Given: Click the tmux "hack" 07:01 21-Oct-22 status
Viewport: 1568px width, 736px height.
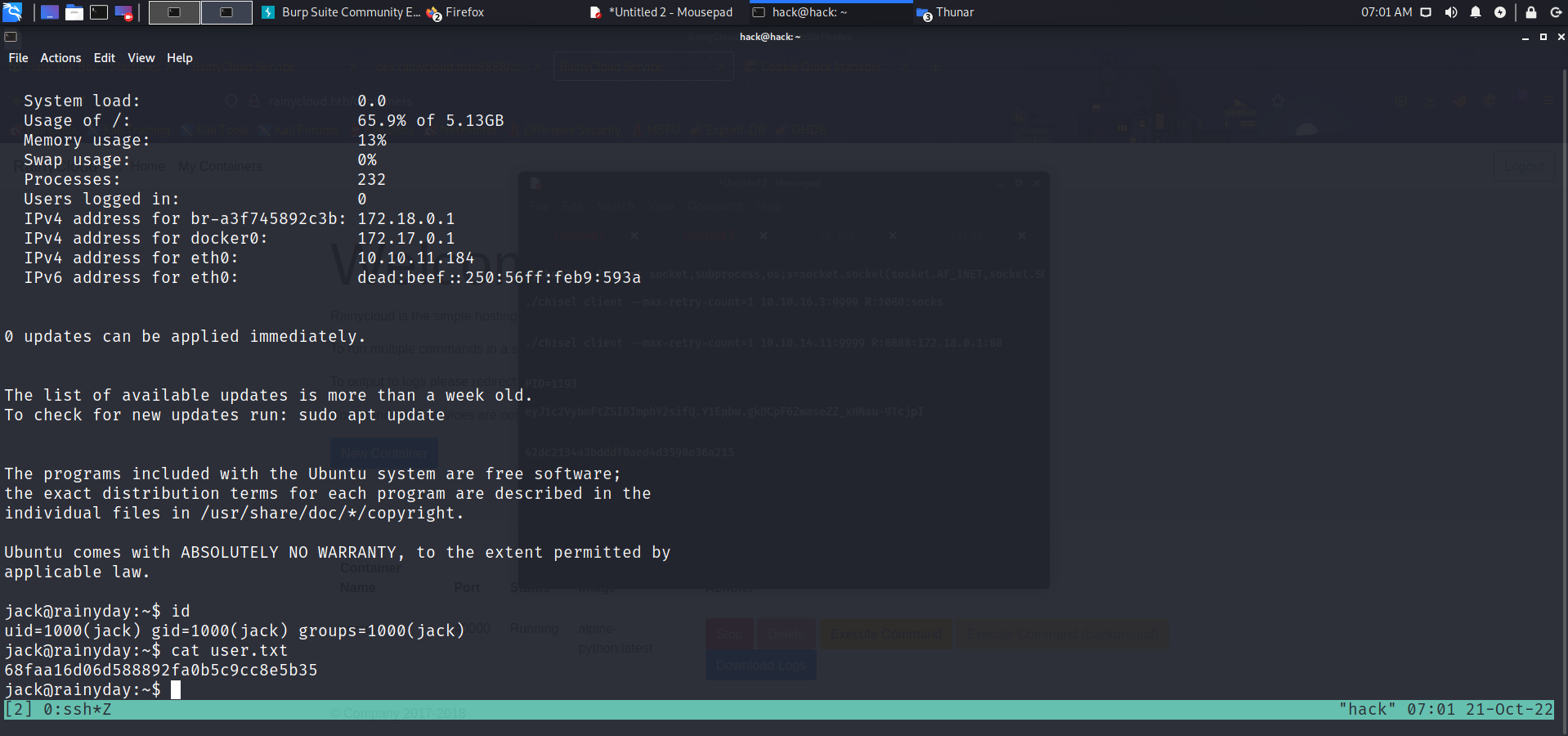Looking at the screenshot, I should (1445, 710).
